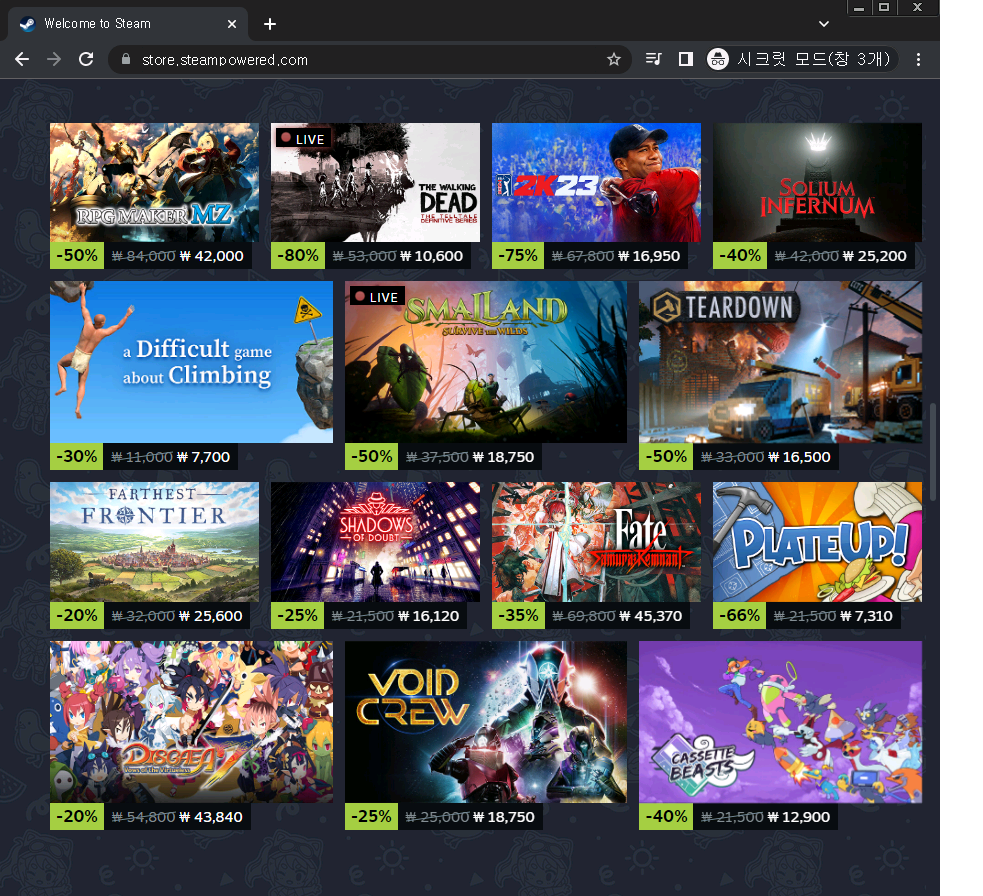
Task: Open the PlateUp! game capsule
Action: [817, 542]
